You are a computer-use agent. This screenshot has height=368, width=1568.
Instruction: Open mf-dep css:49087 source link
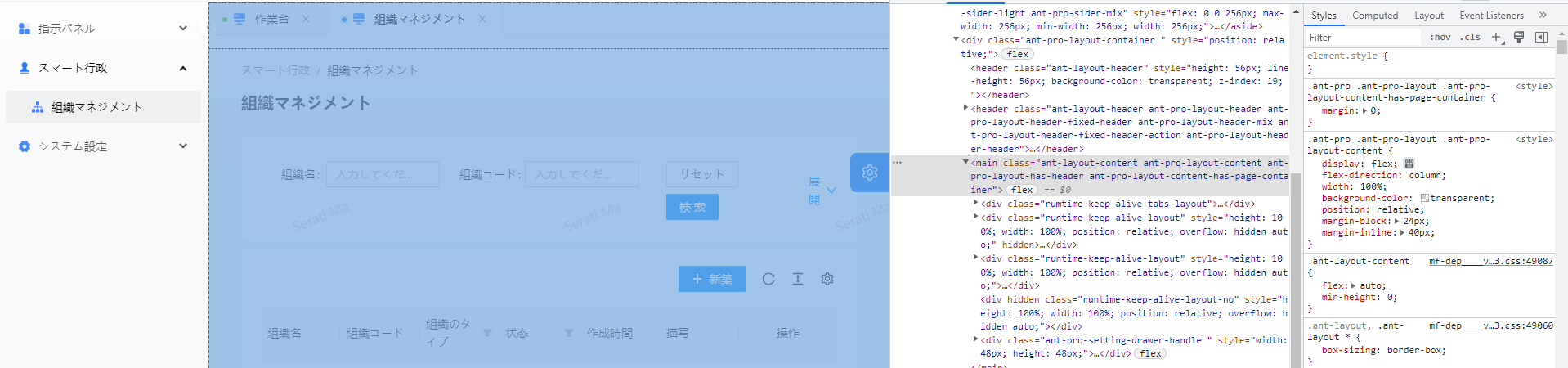coord(1490,261)
